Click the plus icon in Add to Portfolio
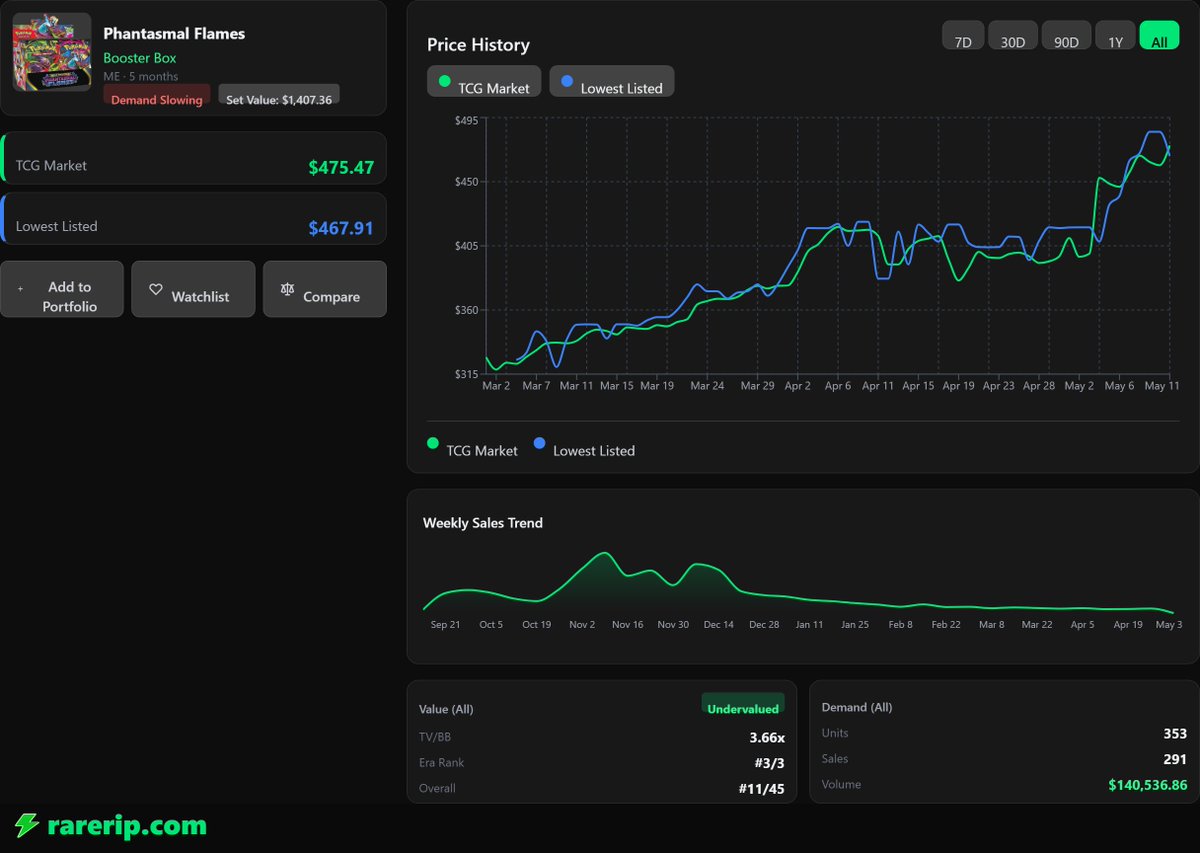Screen dimensions: 1200x853 coord(20,288)
